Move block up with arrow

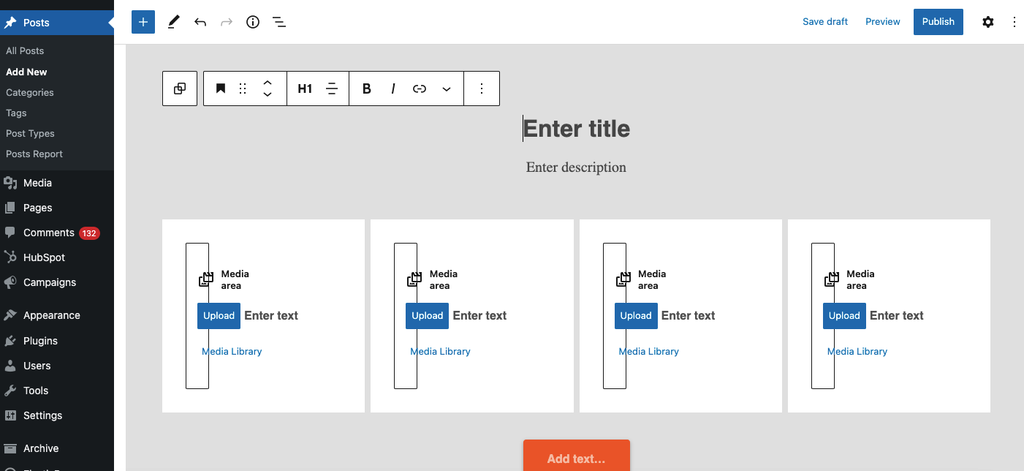(267, 83)
